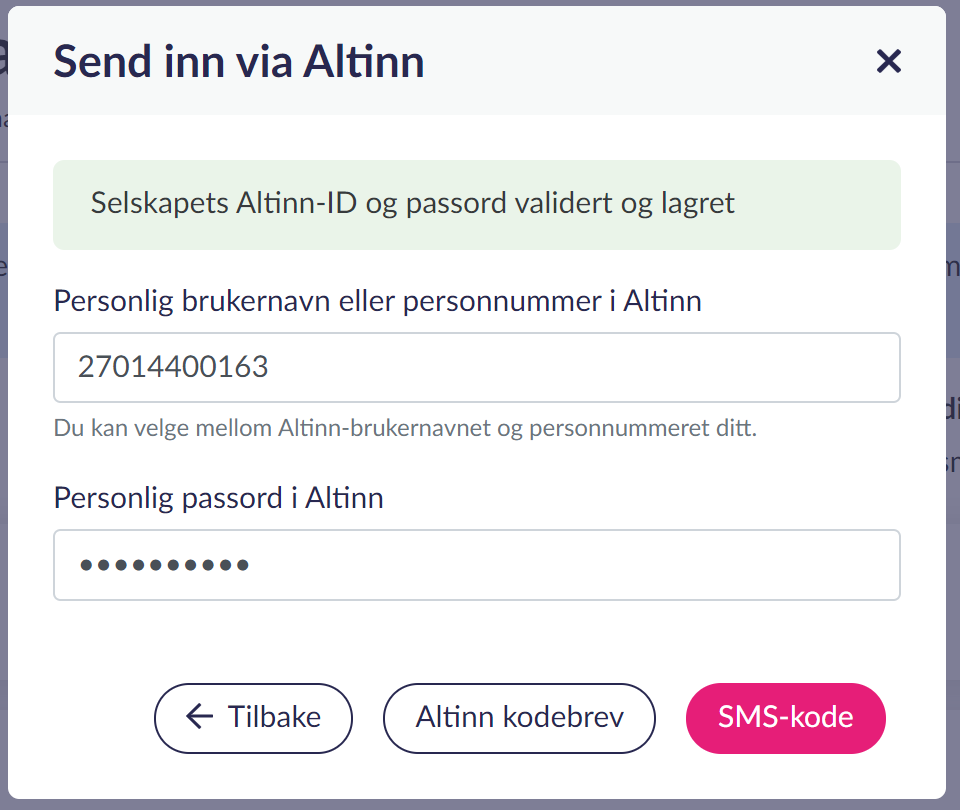The width and height of the screenshot is (960, 810).
Task: Click the dimmed backdrop left of the dialog
Action: point(4,500)
